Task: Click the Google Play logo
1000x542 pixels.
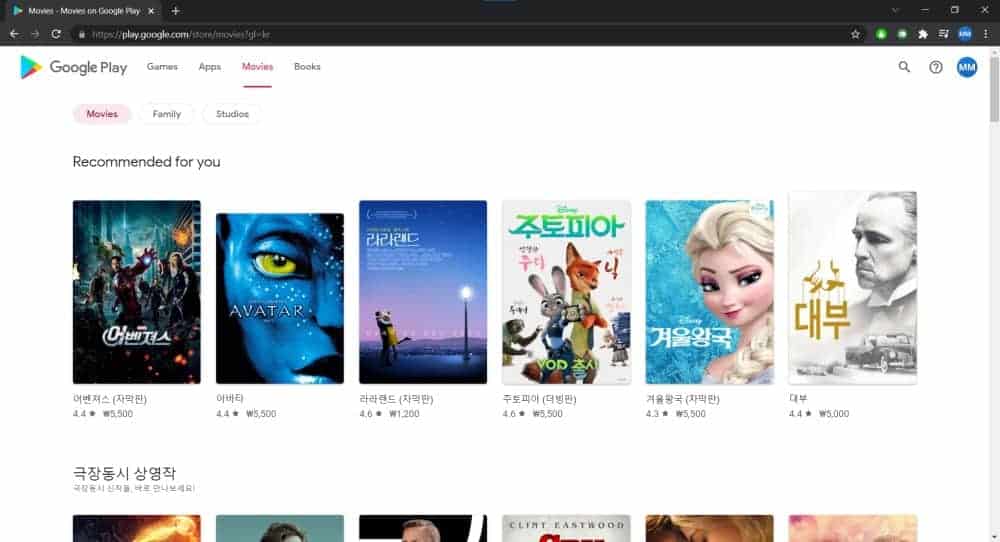Action: click(x=73, y=67)
